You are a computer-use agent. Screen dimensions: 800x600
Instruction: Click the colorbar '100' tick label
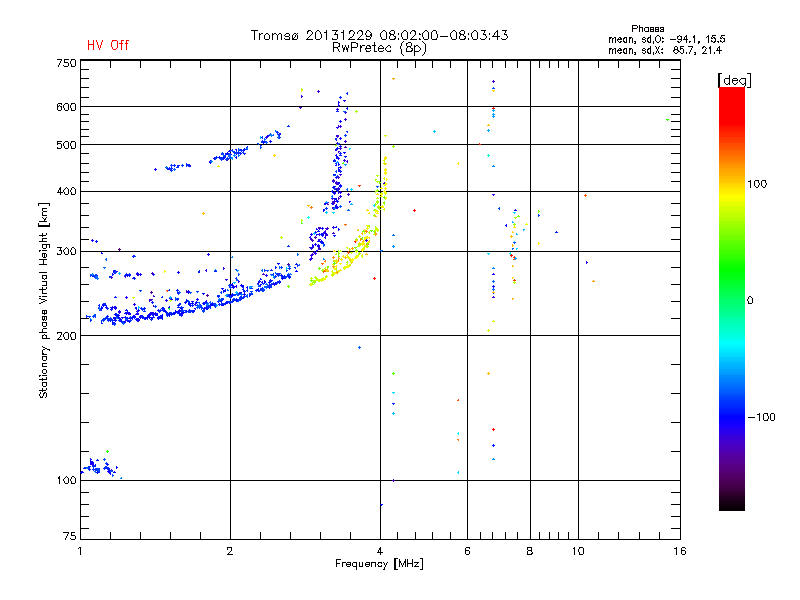pos(757,184)
